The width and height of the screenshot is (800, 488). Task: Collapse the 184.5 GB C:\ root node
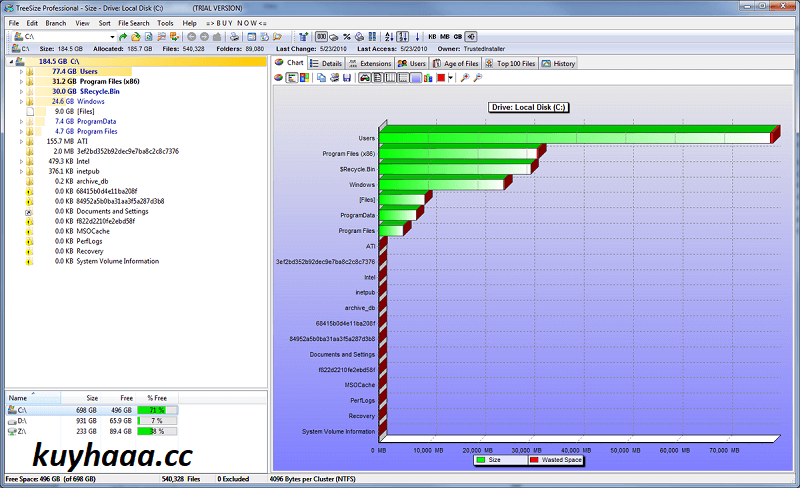[11, 62]
